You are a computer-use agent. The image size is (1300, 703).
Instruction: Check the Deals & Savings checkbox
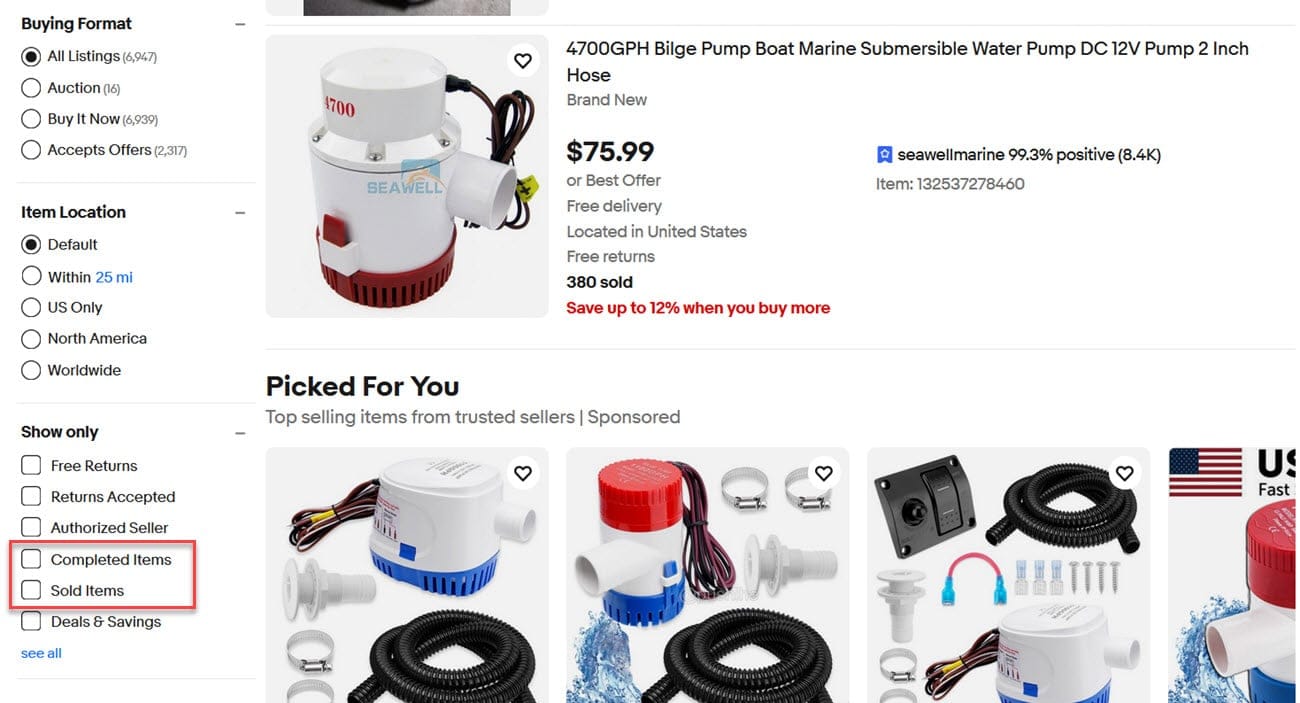32,621
